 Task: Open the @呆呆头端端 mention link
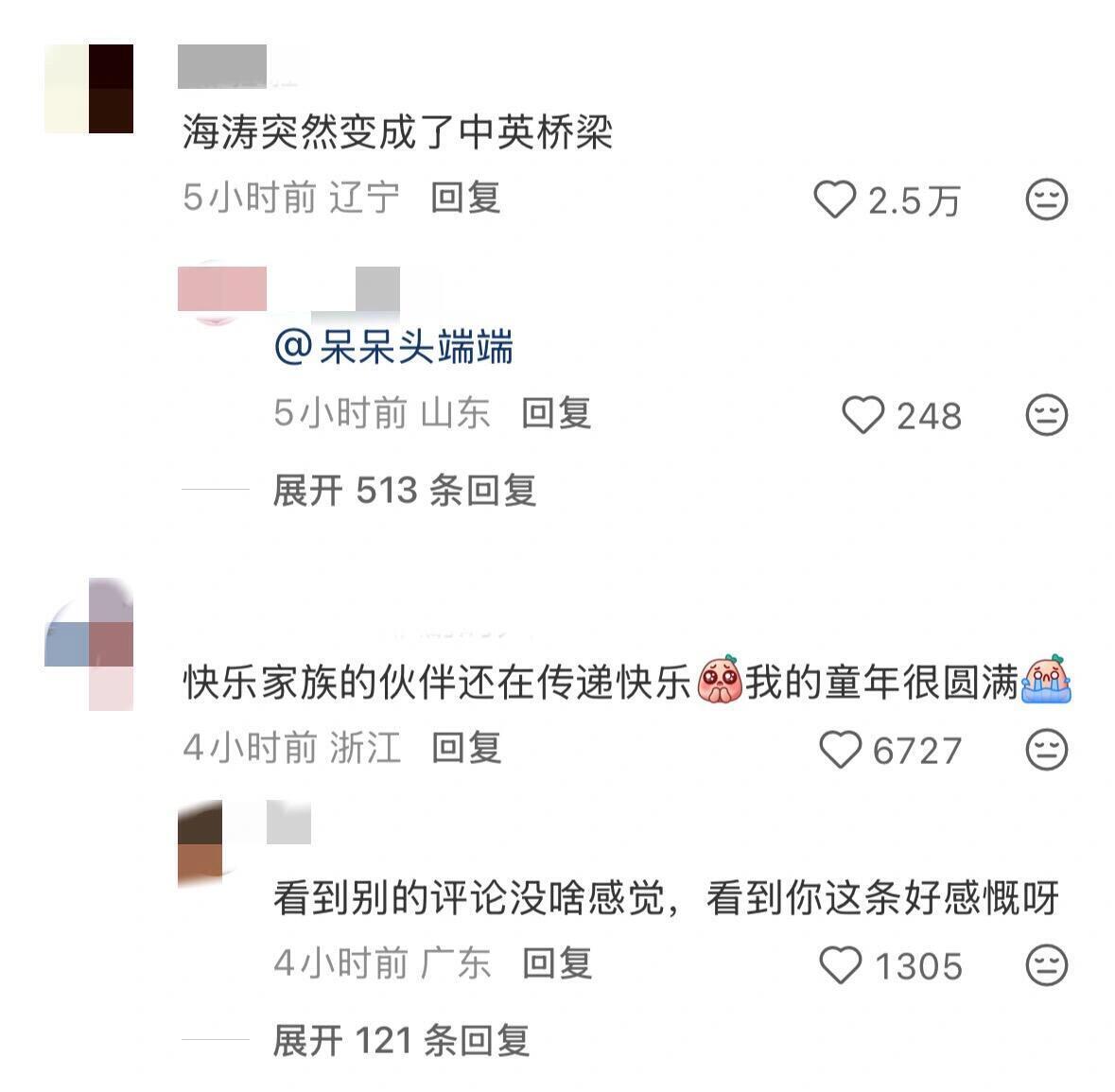pyautogui.click(x=393, y=347)
